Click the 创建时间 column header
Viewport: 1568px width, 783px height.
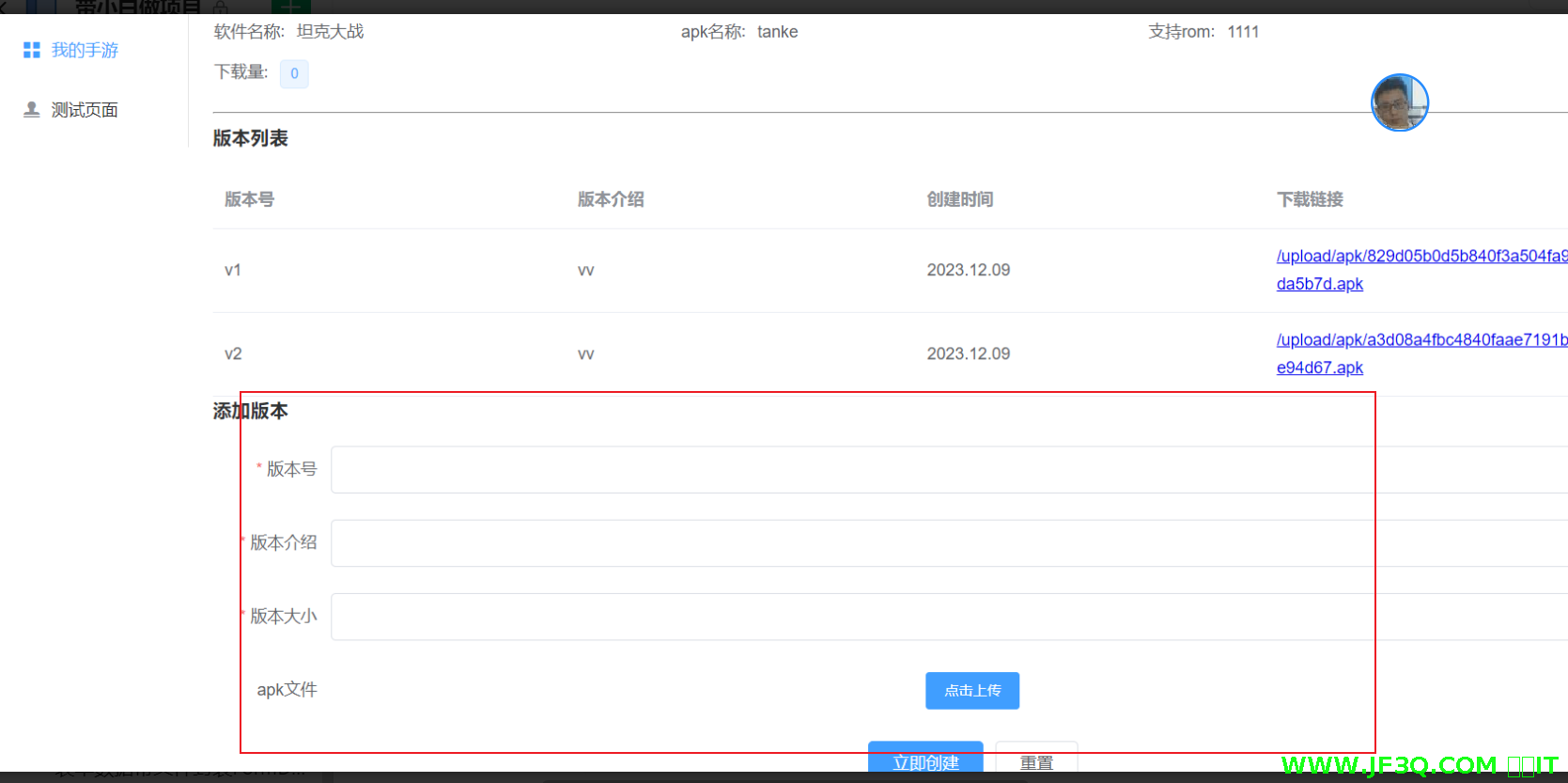click(x=959, y=199)
